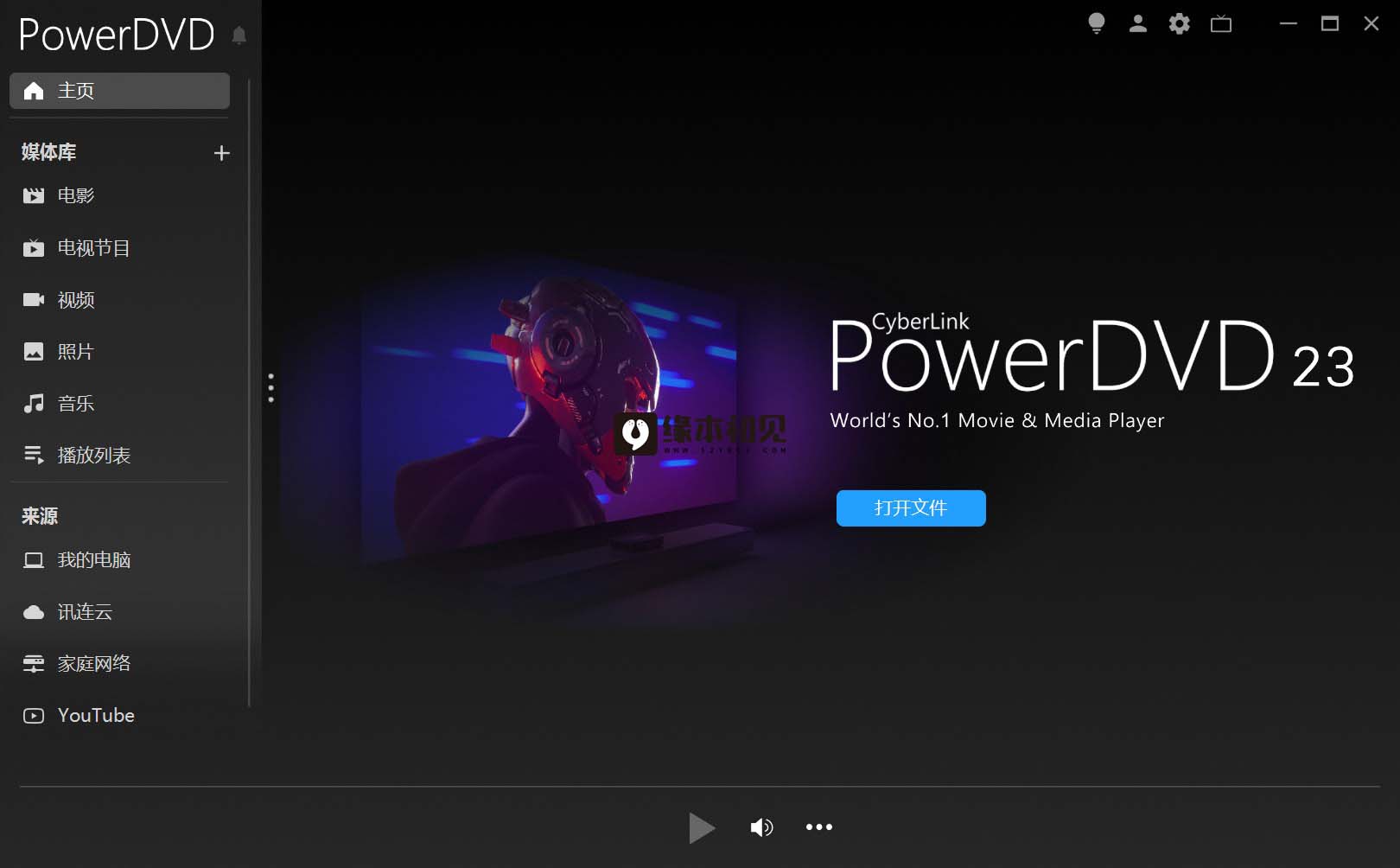Click the playlist icon beside 播放列表
The width and height of the screenshot is (1400, 868).
pyautogui.click(x=34, y=456)
